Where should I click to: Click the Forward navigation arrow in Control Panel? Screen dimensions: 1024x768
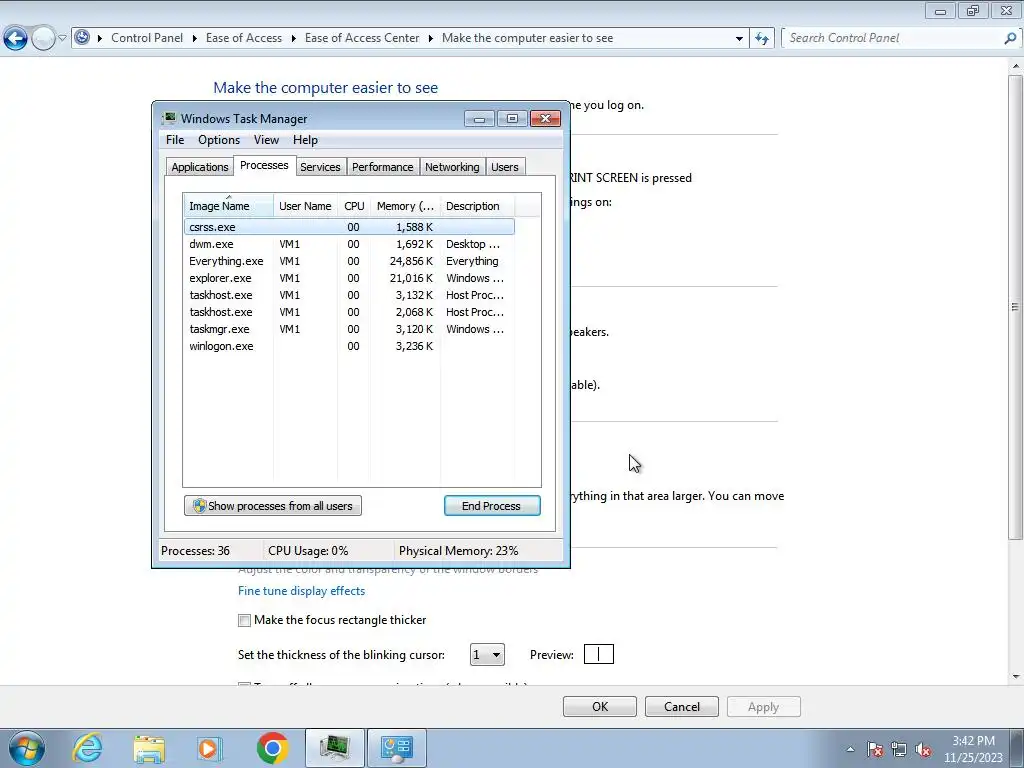tap(43, 39)
